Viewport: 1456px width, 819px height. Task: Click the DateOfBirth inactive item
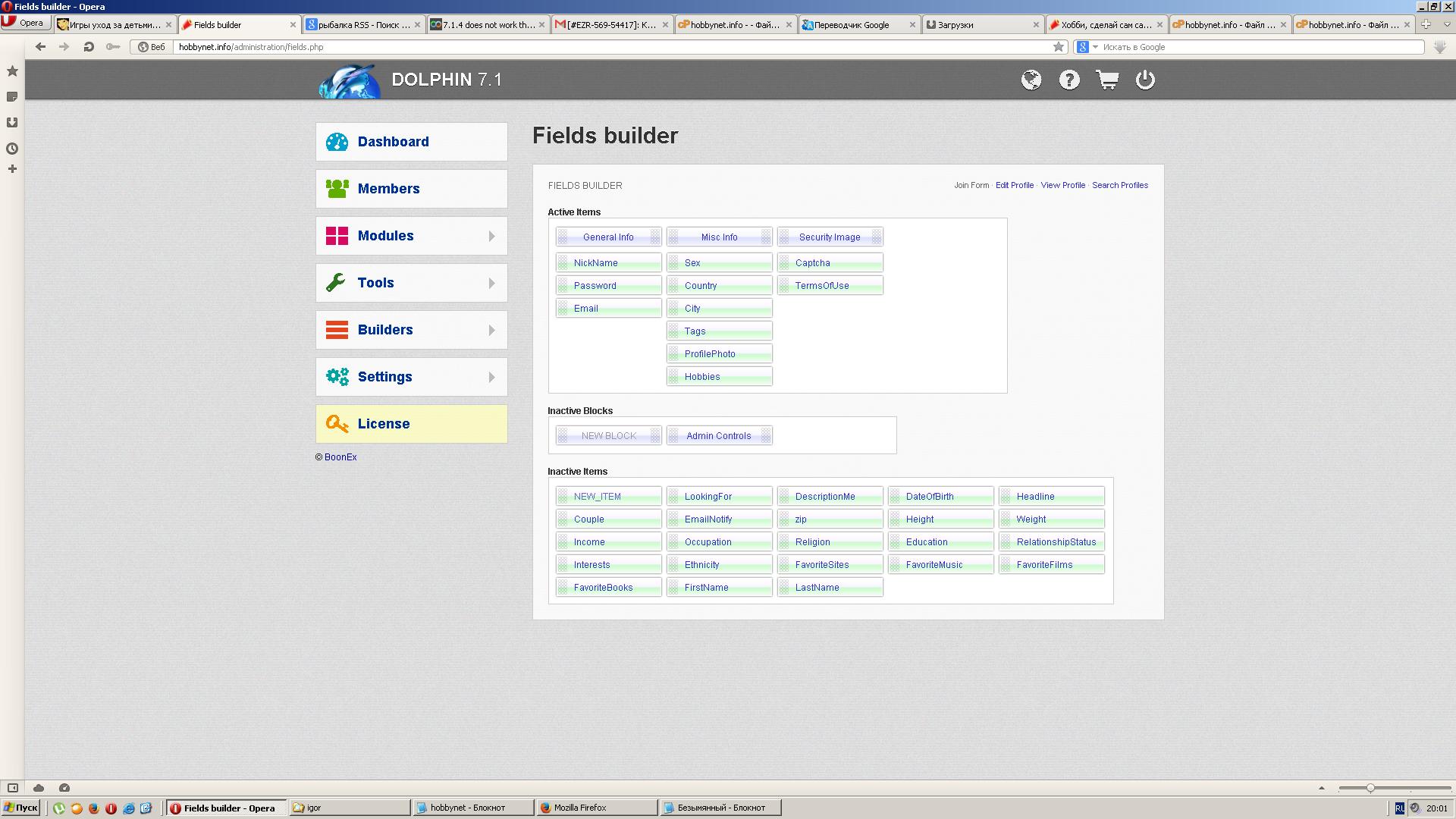pos(930,497)
